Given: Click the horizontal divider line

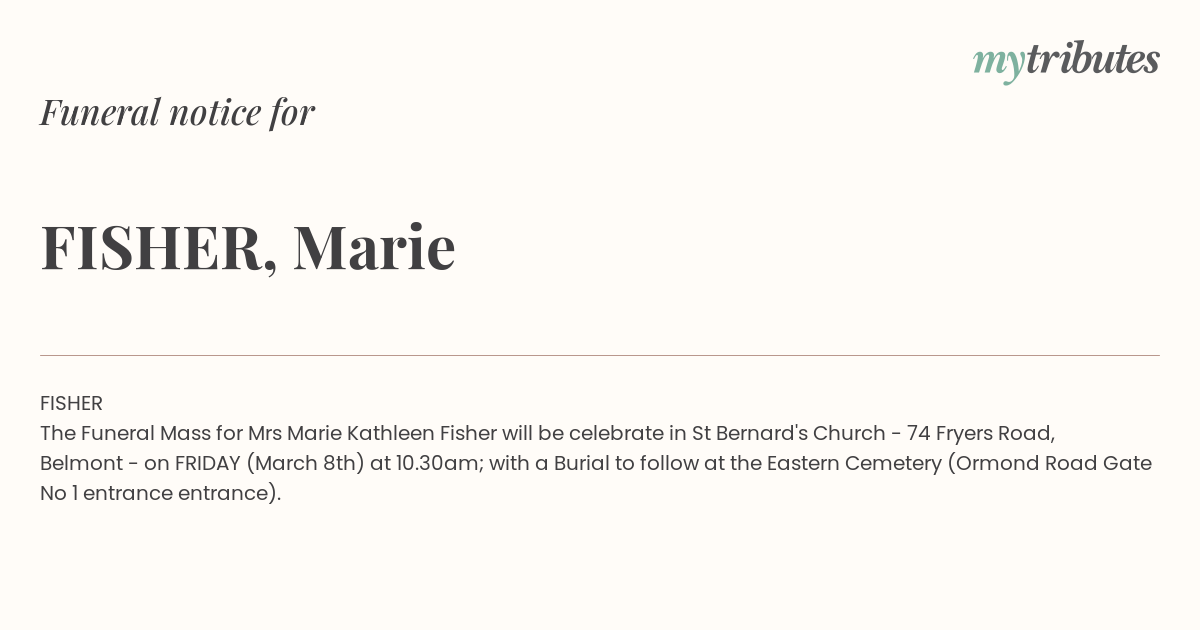Looking at the screenshot, I should coord(600,355).
